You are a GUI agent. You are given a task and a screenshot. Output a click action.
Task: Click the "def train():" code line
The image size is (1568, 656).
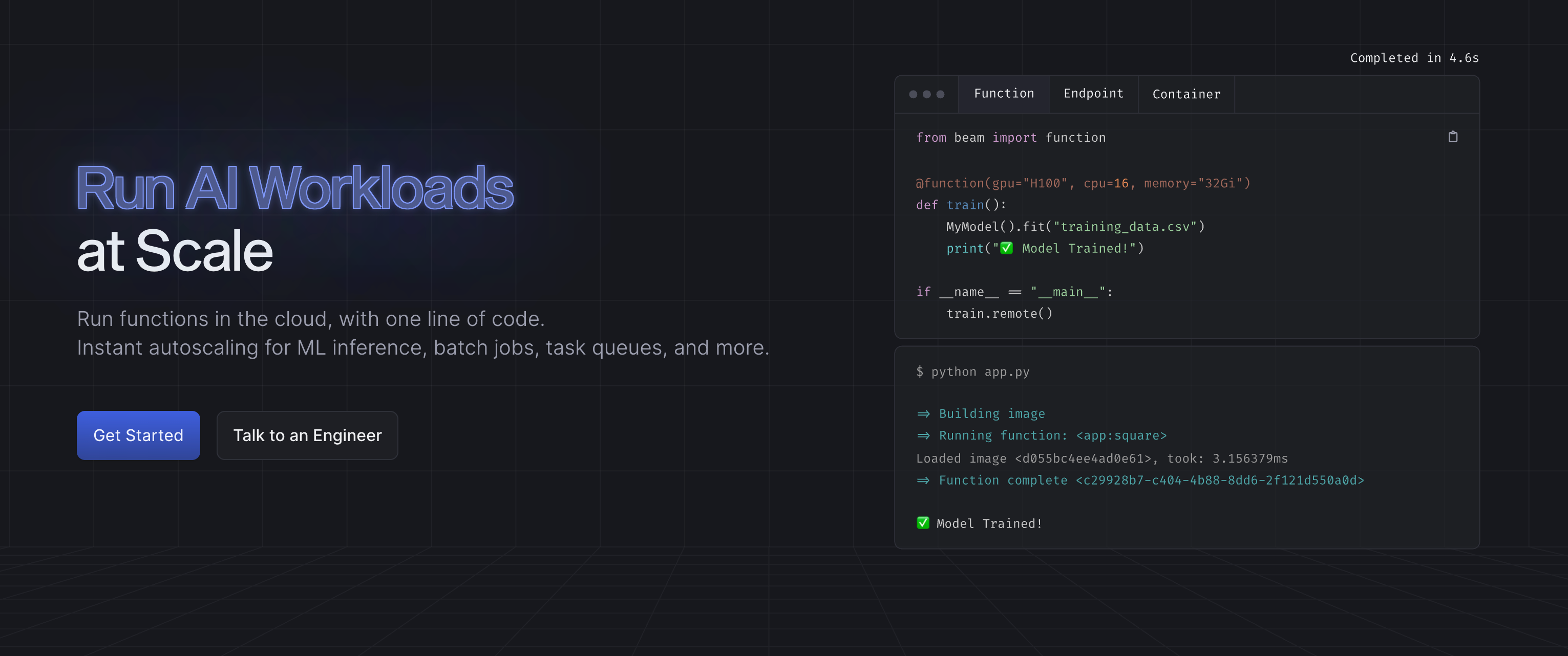point(961,205)
